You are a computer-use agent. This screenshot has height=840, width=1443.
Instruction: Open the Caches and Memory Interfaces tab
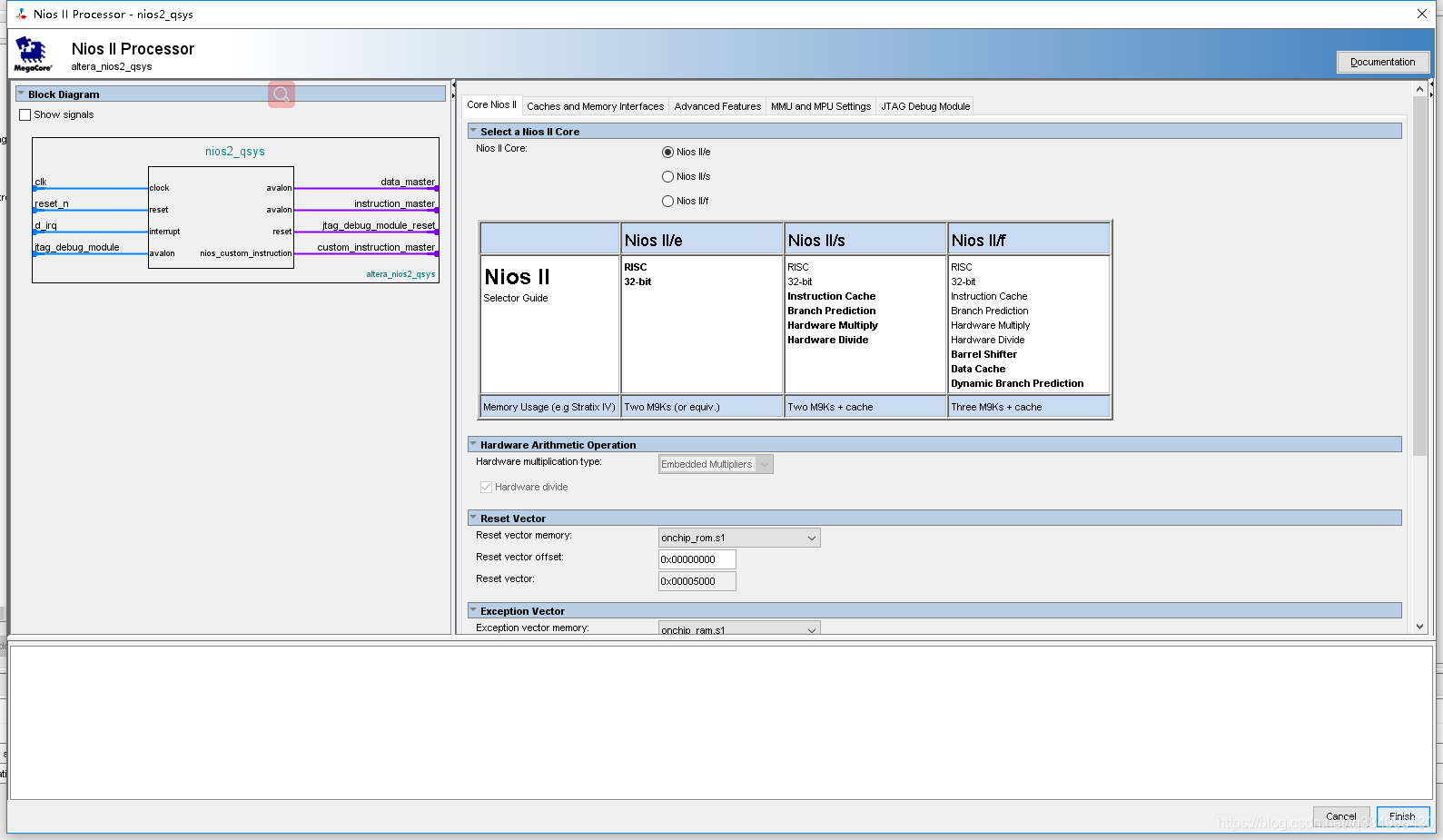595,106
